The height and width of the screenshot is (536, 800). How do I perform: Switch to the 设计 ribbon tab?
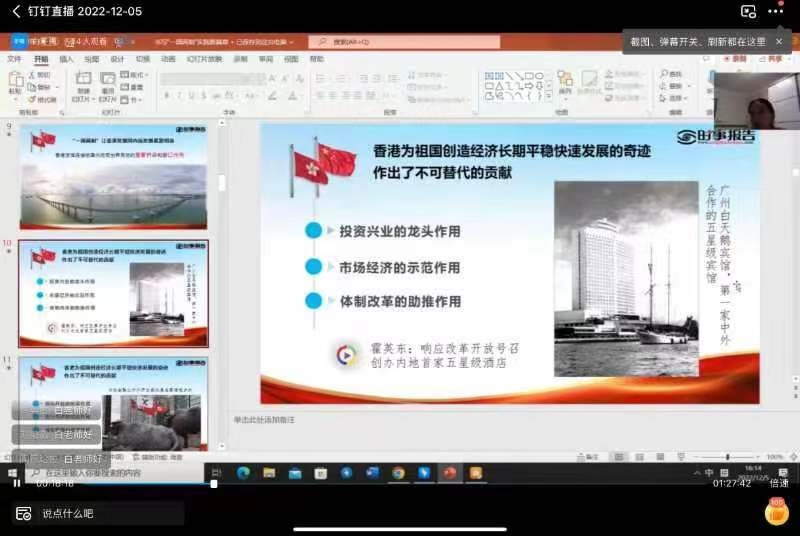click(117, 59)
